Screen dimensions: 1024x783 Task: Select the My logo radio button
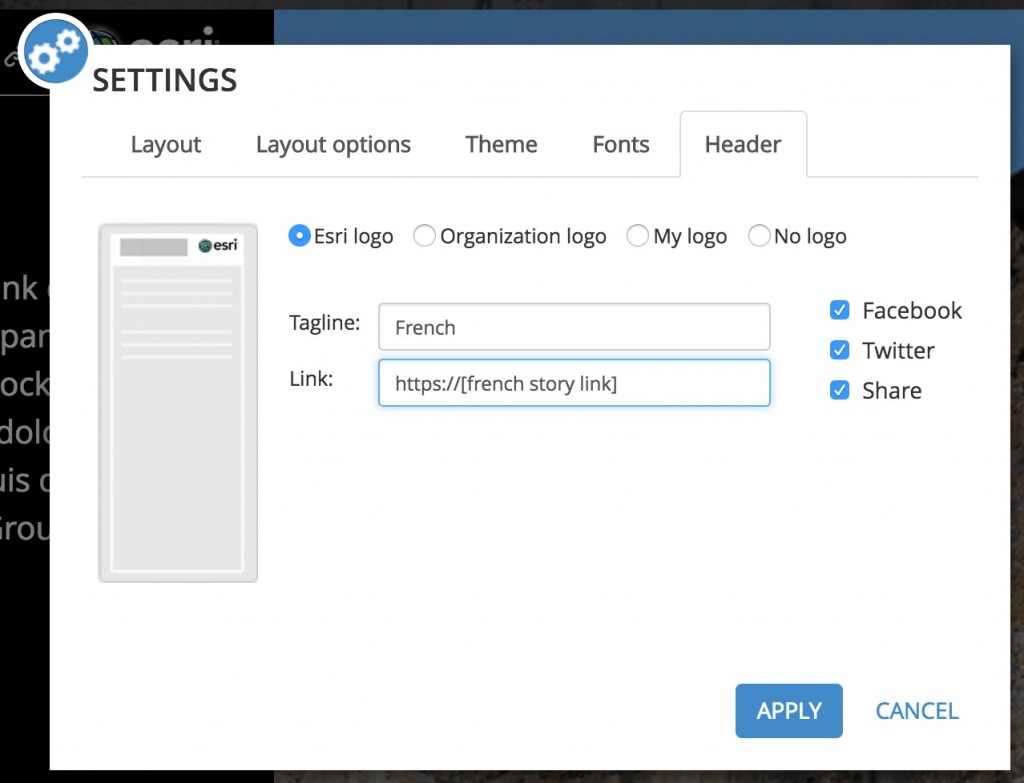pos(637,236)
